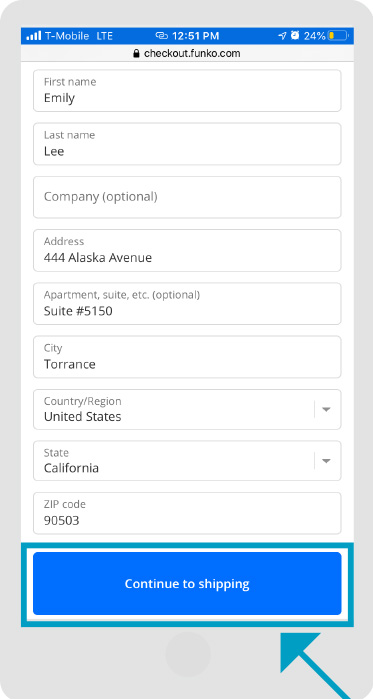
Task: Select the California state field
Action: (x=187, y=461)
